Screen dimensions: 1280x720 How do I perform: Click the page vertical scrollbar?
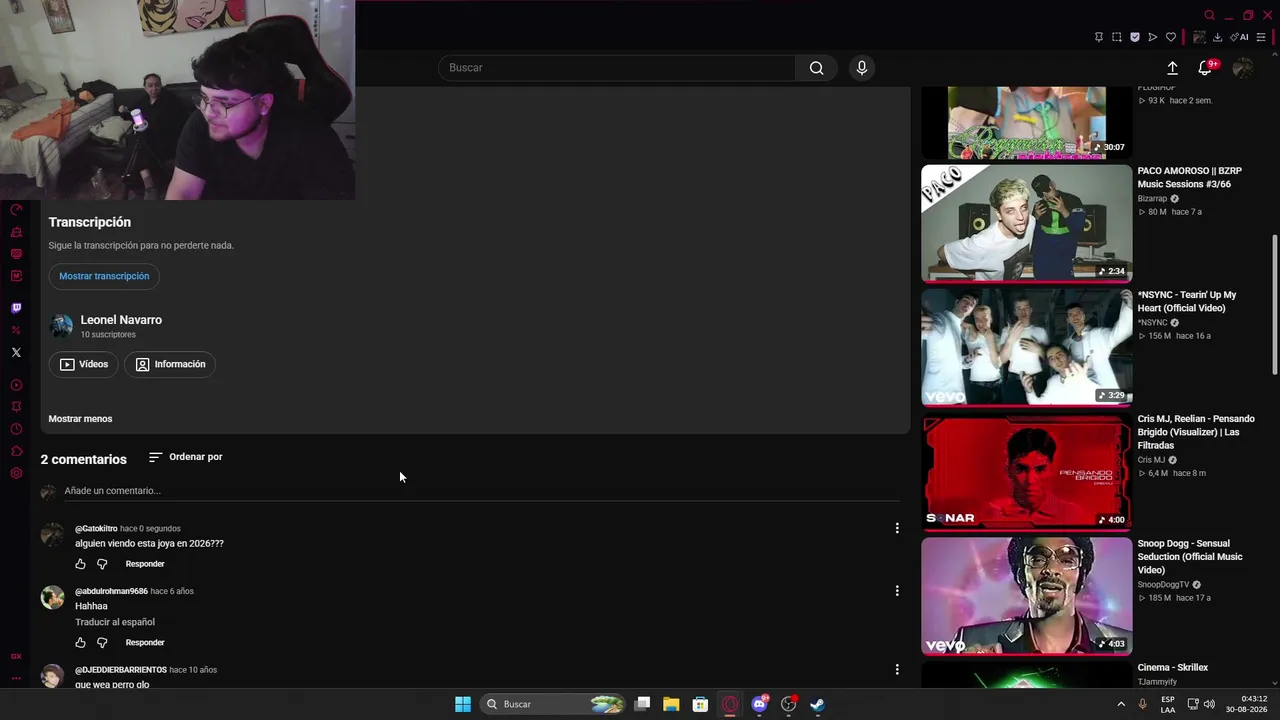[x=1275, y=305]
